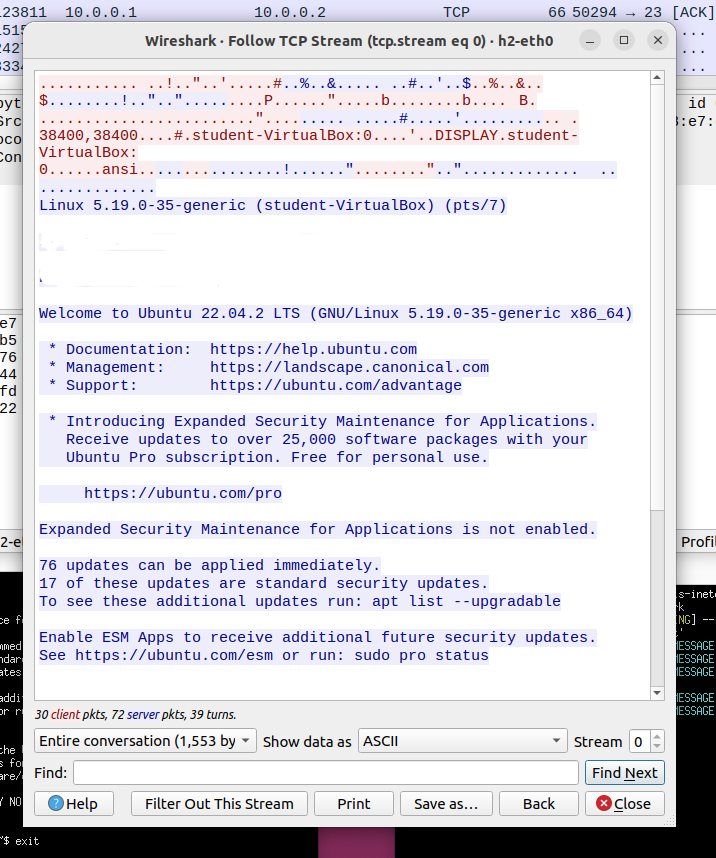Click the 'exit' command in the terminal
The width and height of the screenshot is (716, 858).
[27, 841]
